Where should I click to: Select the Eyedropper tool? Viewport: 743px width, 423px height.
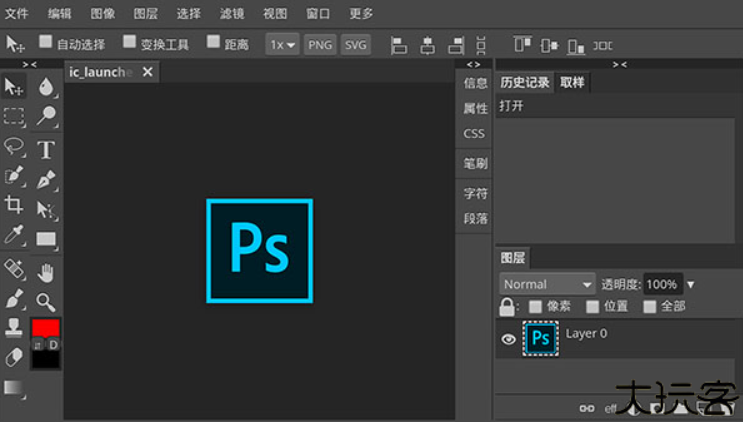[x=14, y=236]
